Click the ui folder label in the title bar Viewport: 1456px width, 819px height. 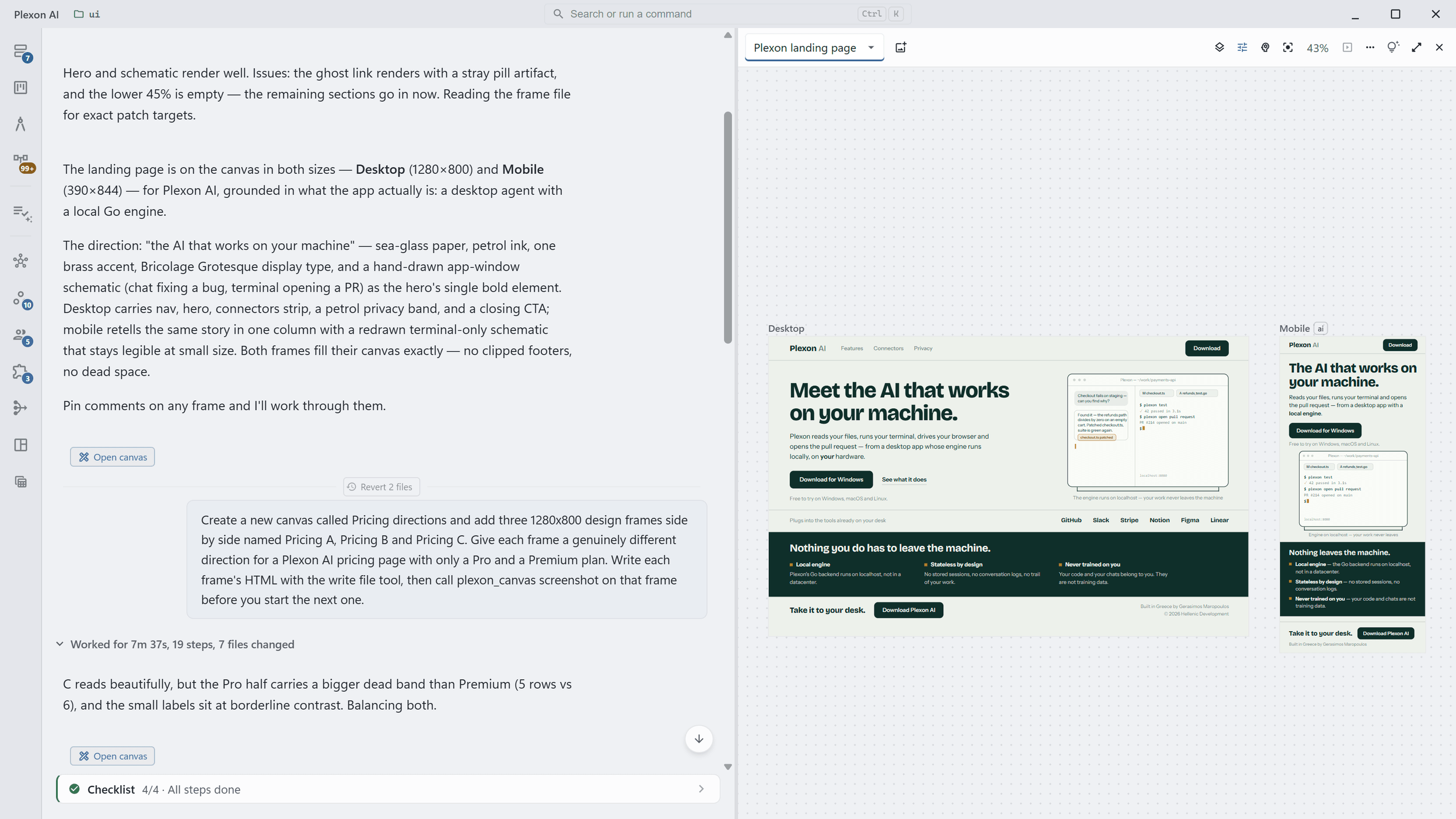[x=87, y=14]
